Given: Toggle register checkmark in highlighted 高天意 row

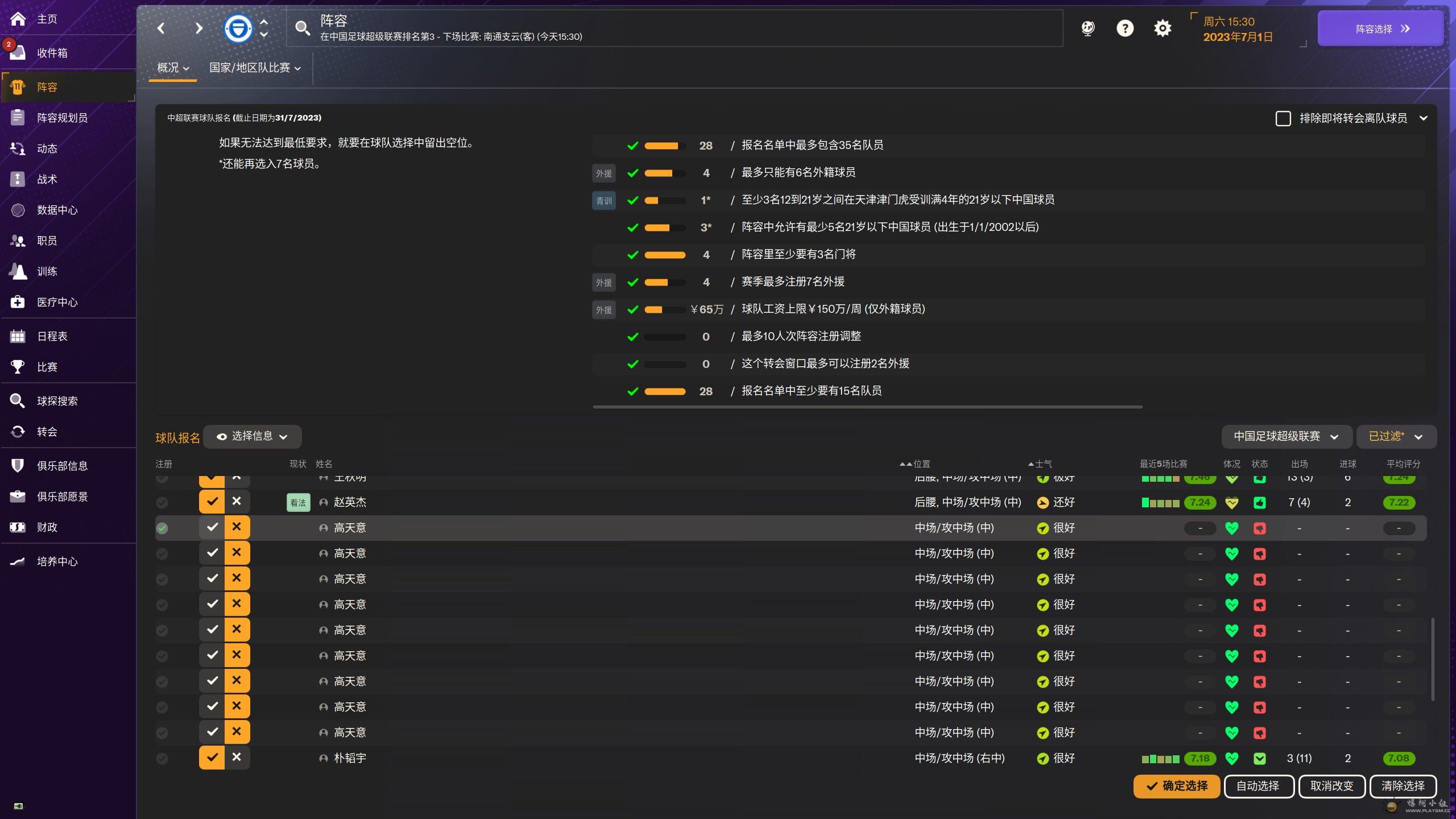Looking at the screenshot, I should coord(212,528).
